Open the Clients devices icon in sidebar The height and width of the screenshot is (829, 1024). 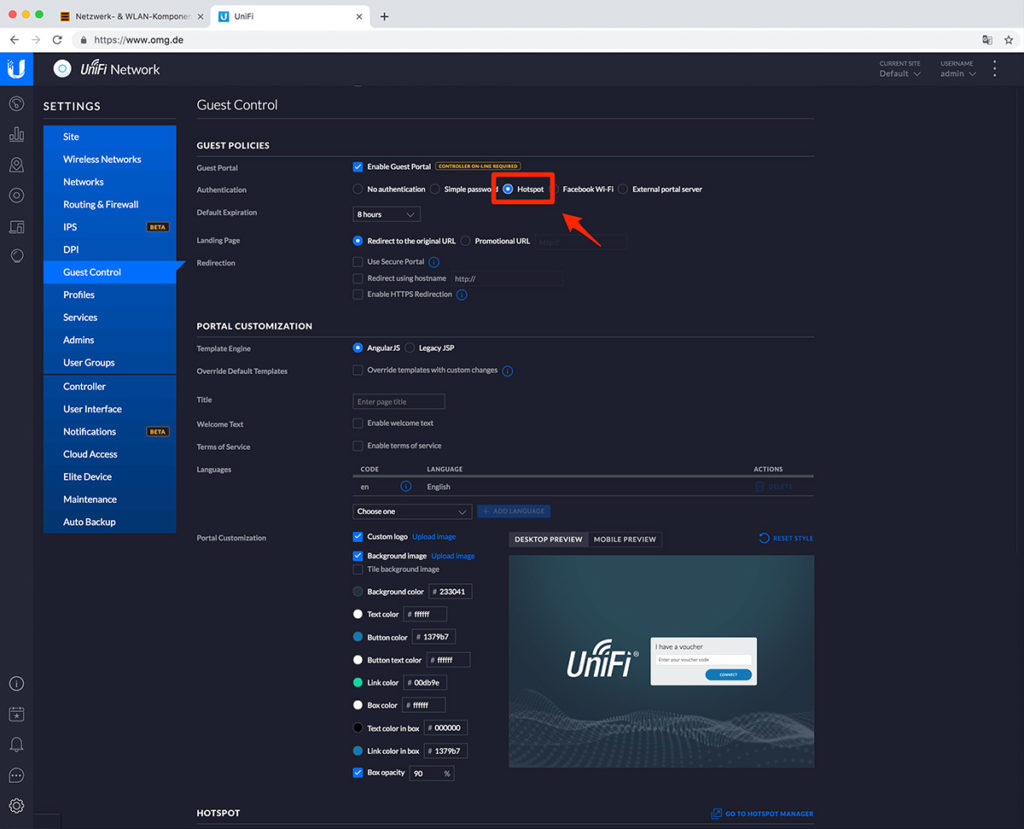[16, 226]
